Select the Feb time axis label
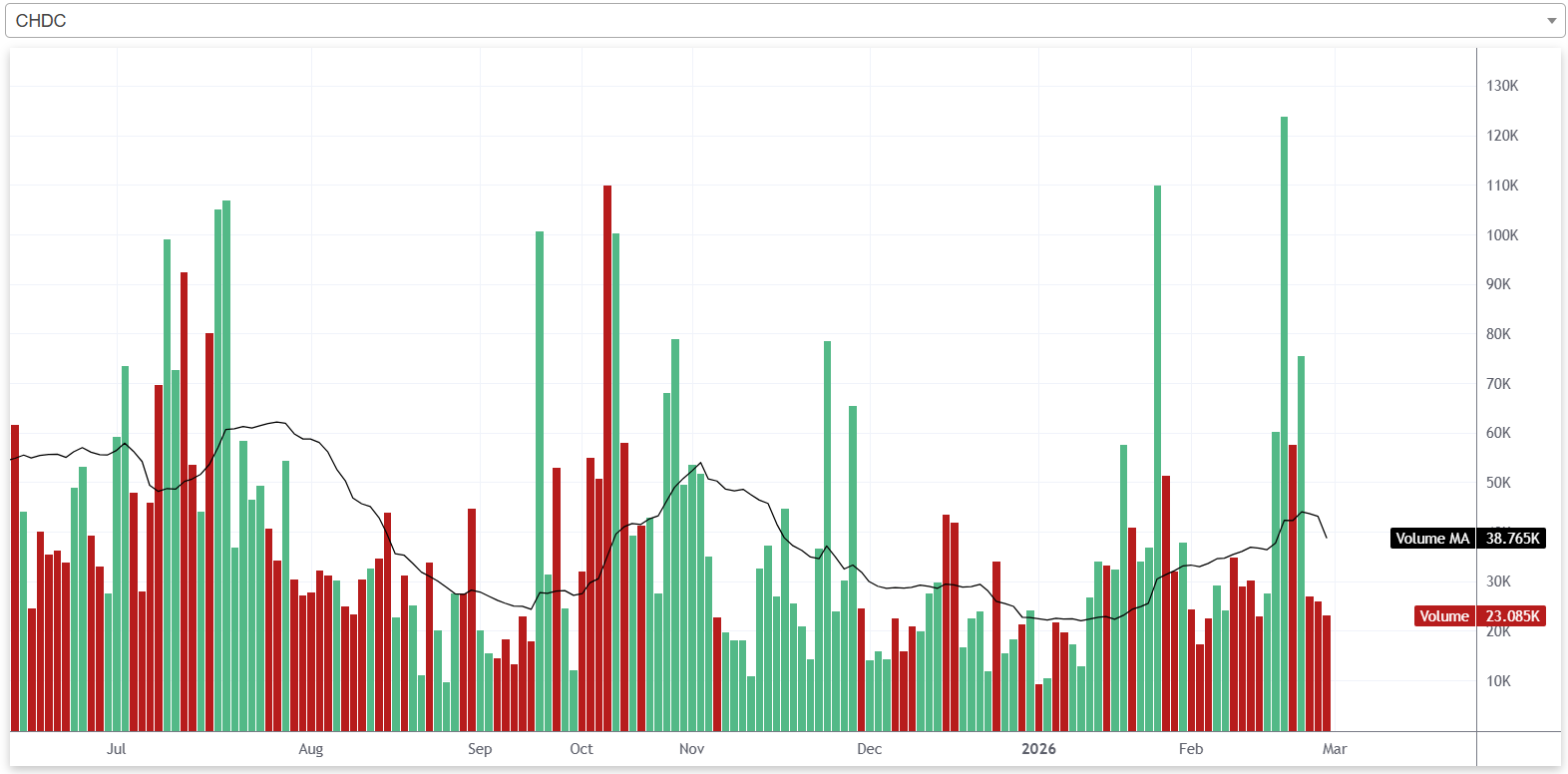Image resolution: width=1568 pixels, height=774 pixels. click(1190, 749)
